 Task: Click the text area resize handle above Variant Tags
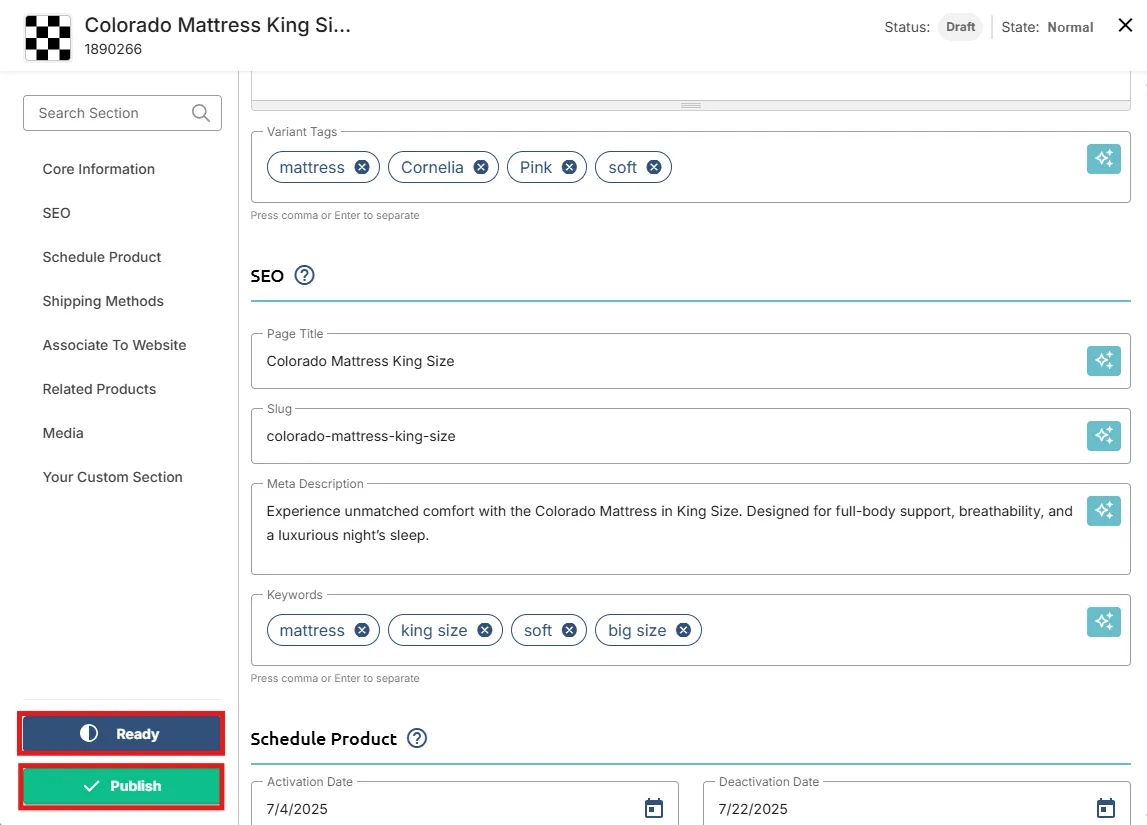point(691,105)
